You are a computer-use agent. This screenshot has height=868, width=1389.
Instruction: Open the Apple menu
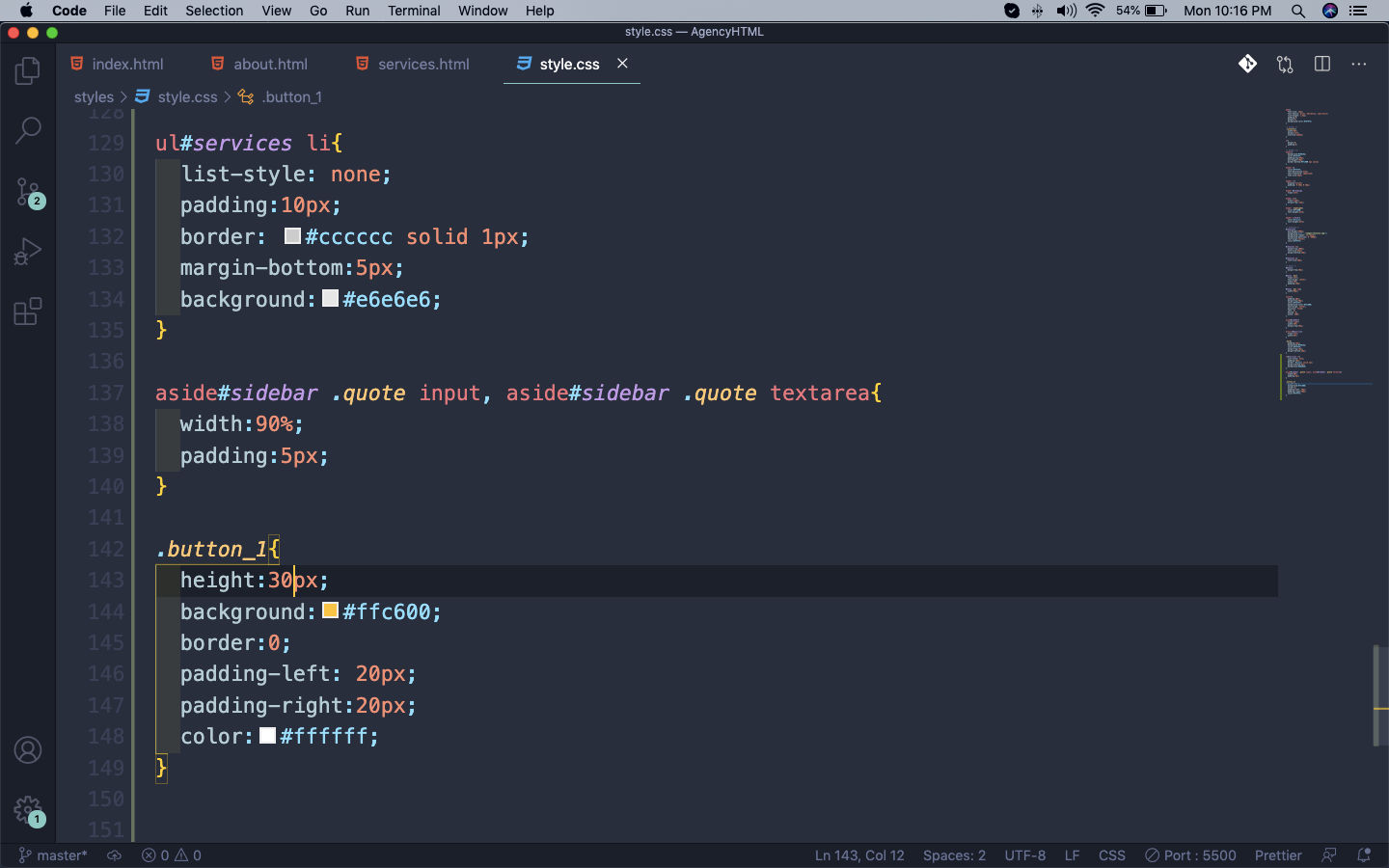[26, 11]
